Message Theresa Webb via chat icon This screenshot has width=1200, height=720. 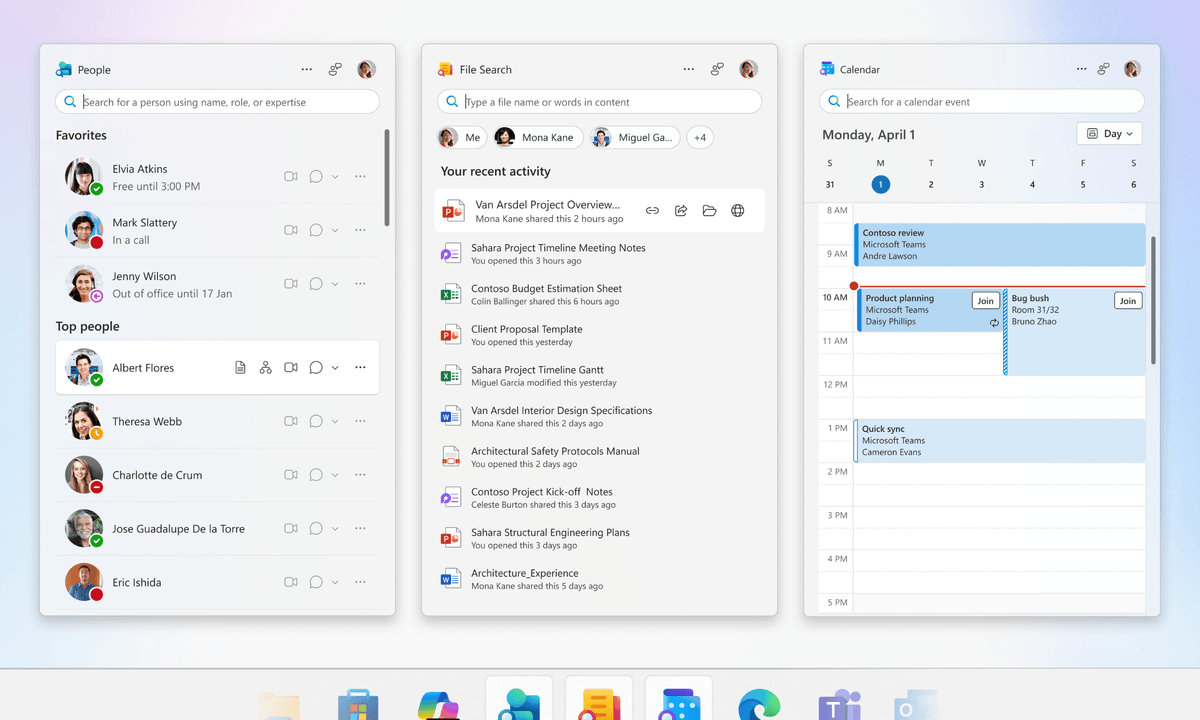pos(315,421)
